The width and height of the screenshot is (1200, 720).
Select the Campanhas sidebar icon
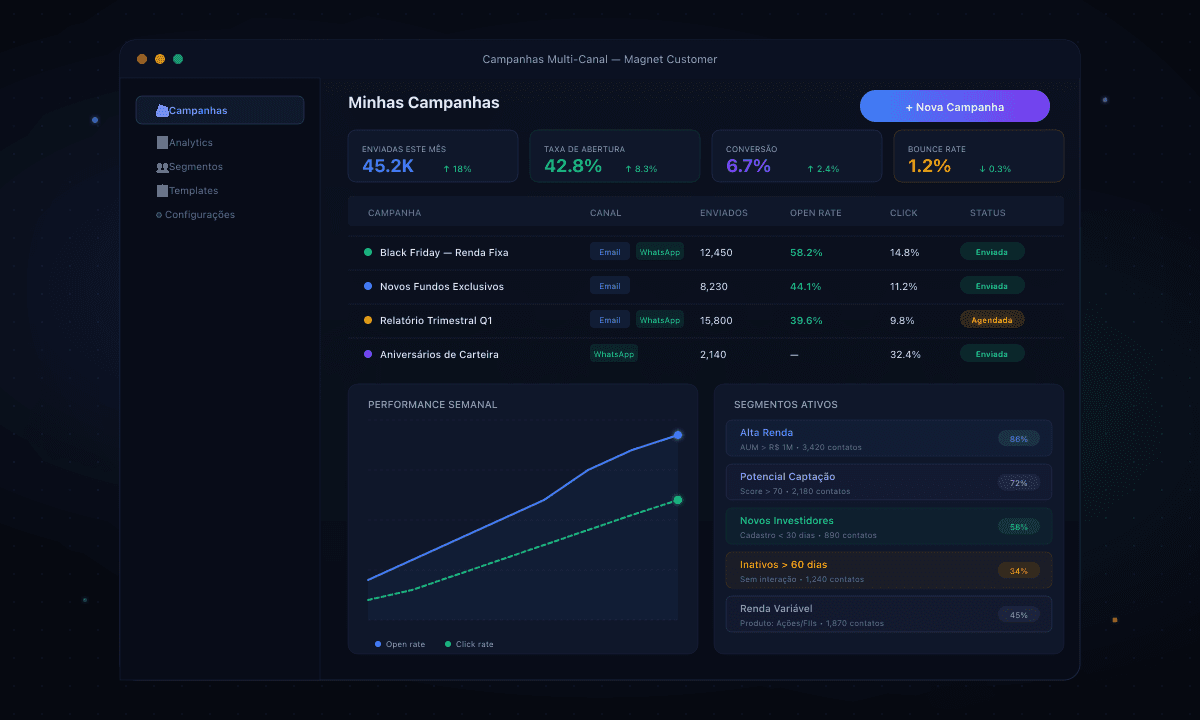tap(162, 110)
